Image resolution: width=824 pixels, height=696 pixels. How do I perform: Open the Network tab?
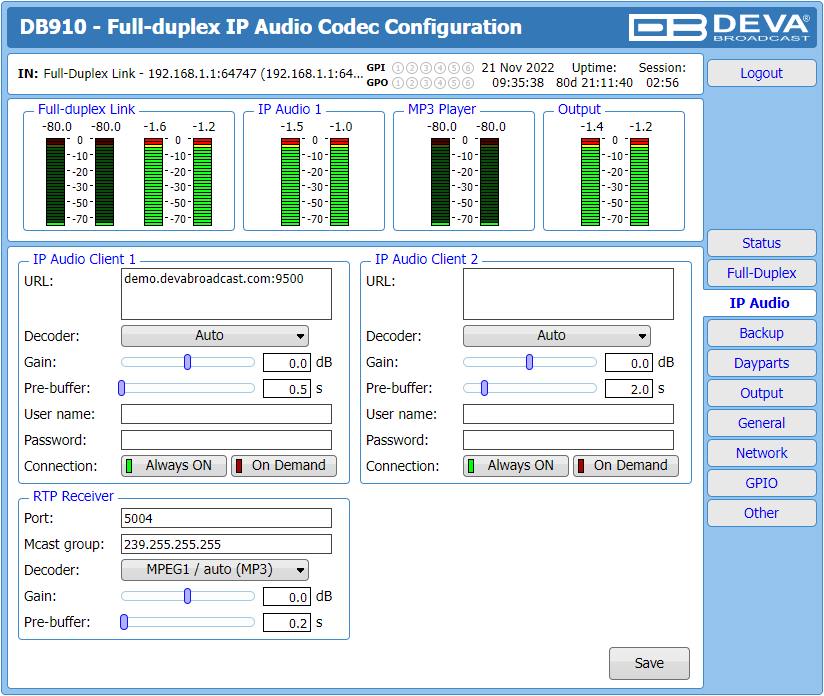761,453
